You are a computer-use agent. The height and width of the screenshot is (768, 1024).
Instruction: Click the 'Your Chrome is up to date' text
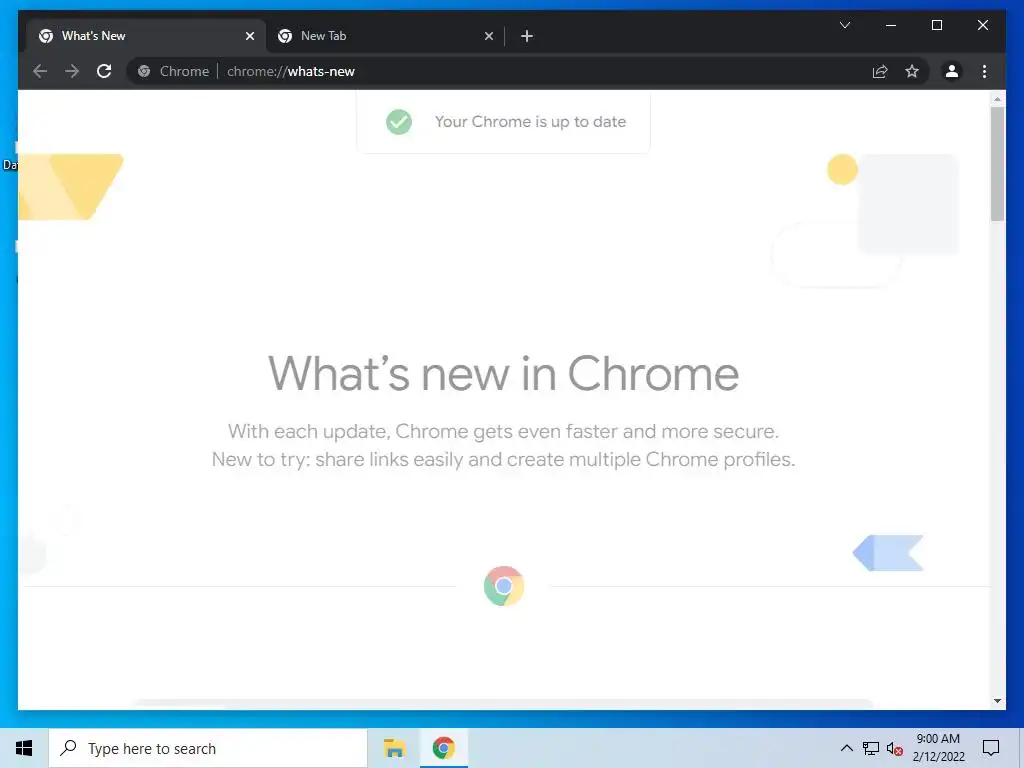point(530,121)
